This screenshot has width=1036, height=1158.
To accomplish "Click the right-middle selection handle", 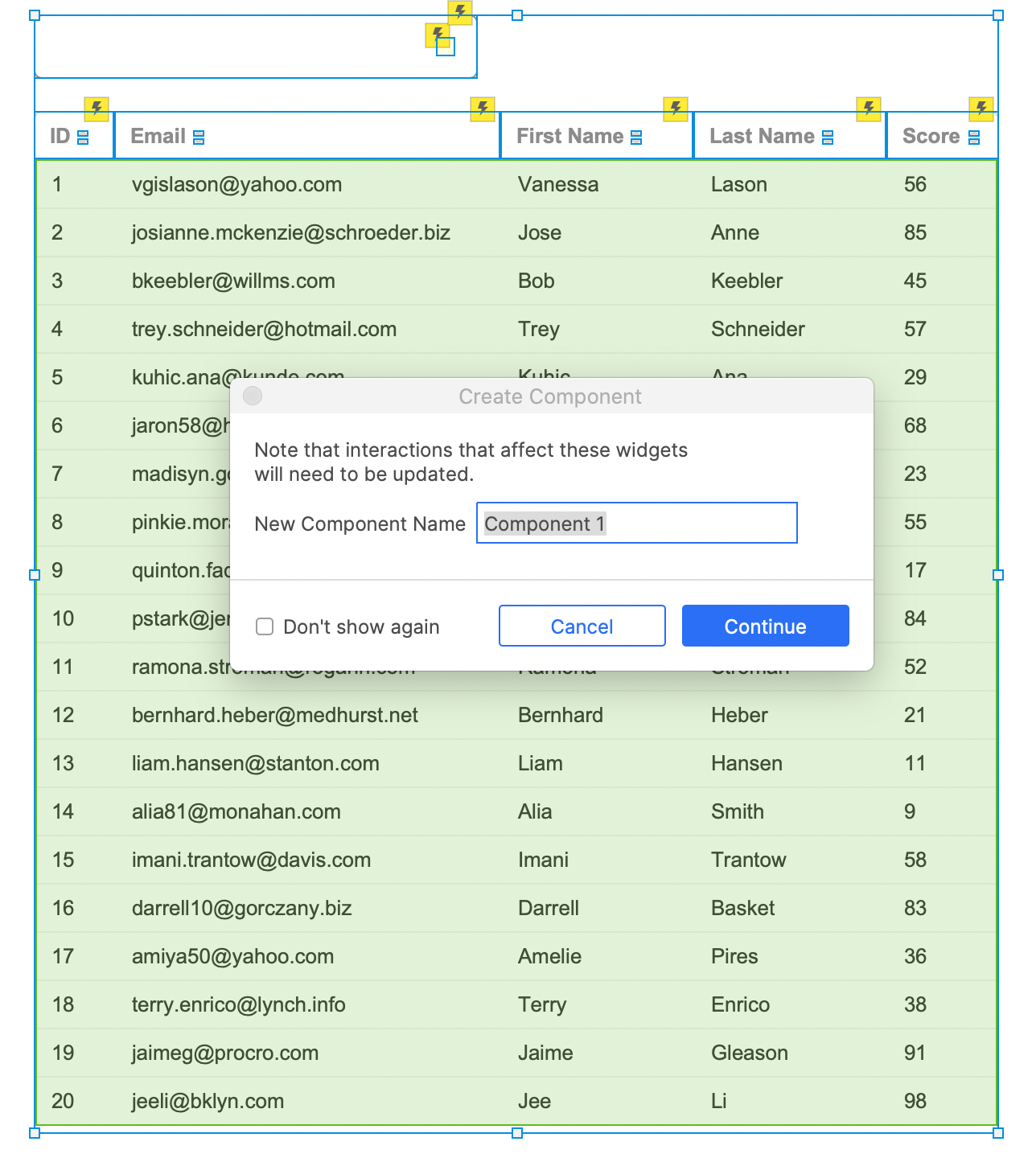I will (x=998, y=575).
